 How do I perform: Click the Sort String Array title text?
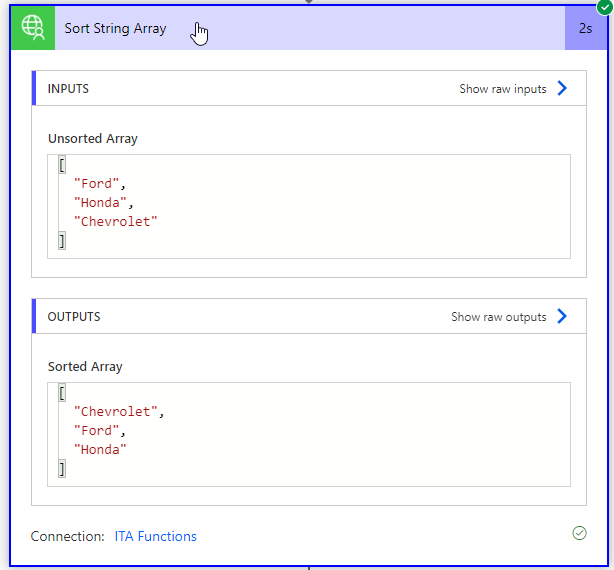pyautogui.click(x=116, y=28)
